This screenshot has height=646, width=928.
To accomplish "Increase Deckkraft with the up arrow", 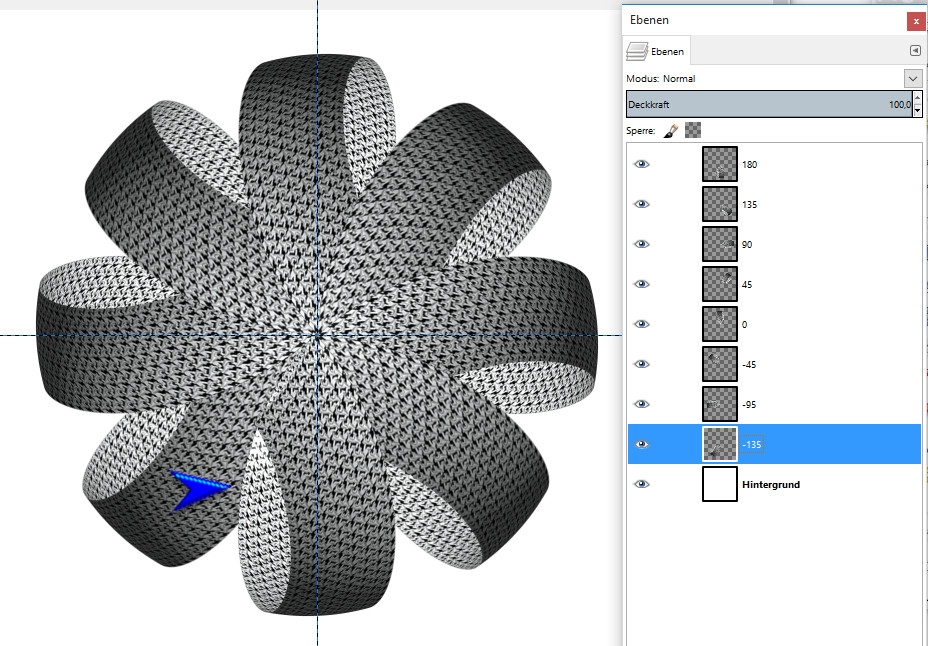I will point(918,98).
